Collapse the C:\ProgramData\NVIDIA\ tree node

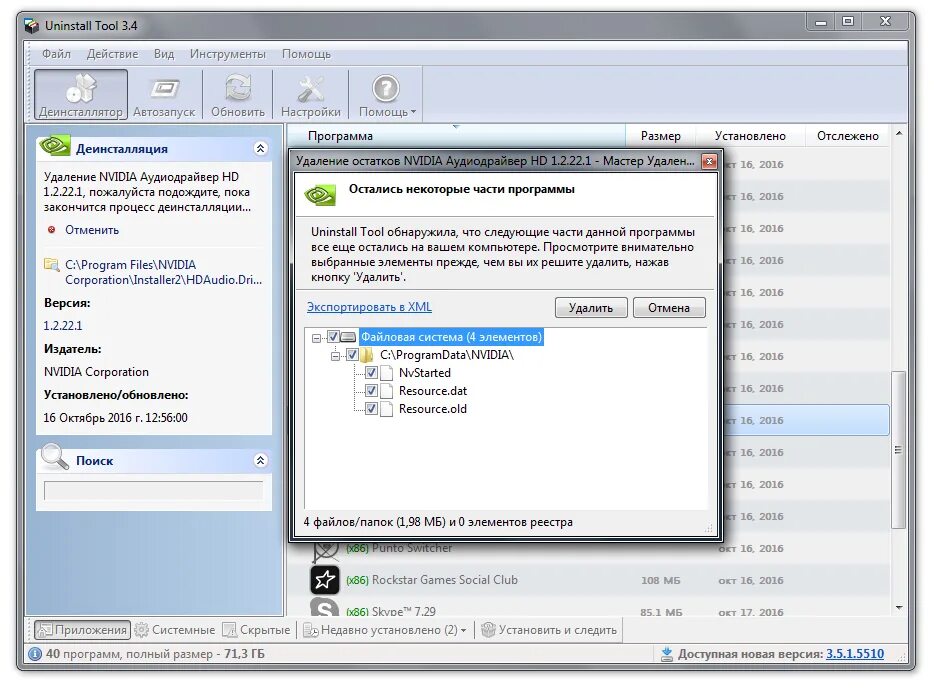335,356
